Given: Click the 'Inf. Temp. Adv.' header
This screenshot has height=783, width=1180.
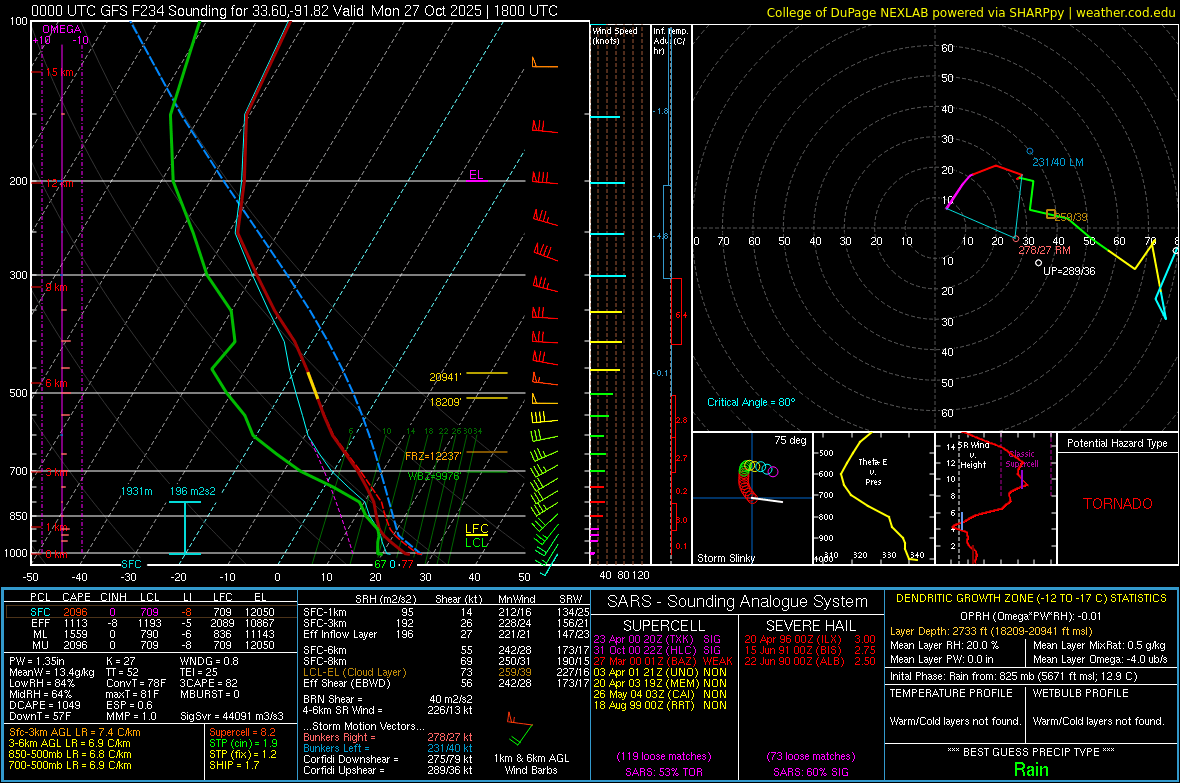Looking at the screenshot, I should tap(670, 41).
